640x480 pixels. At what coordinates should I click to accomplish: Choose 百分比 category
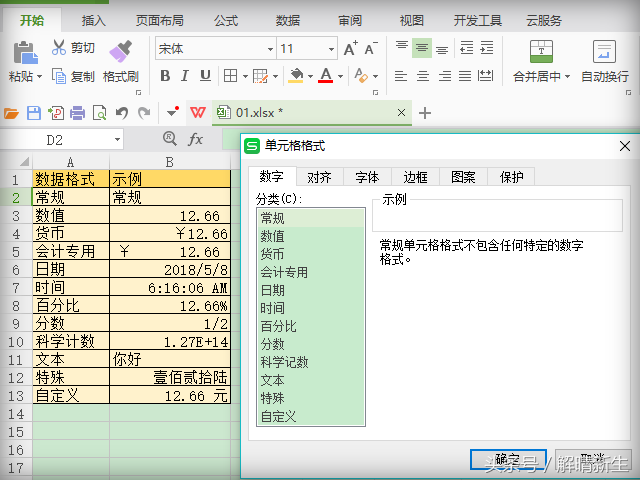(311, 326)
